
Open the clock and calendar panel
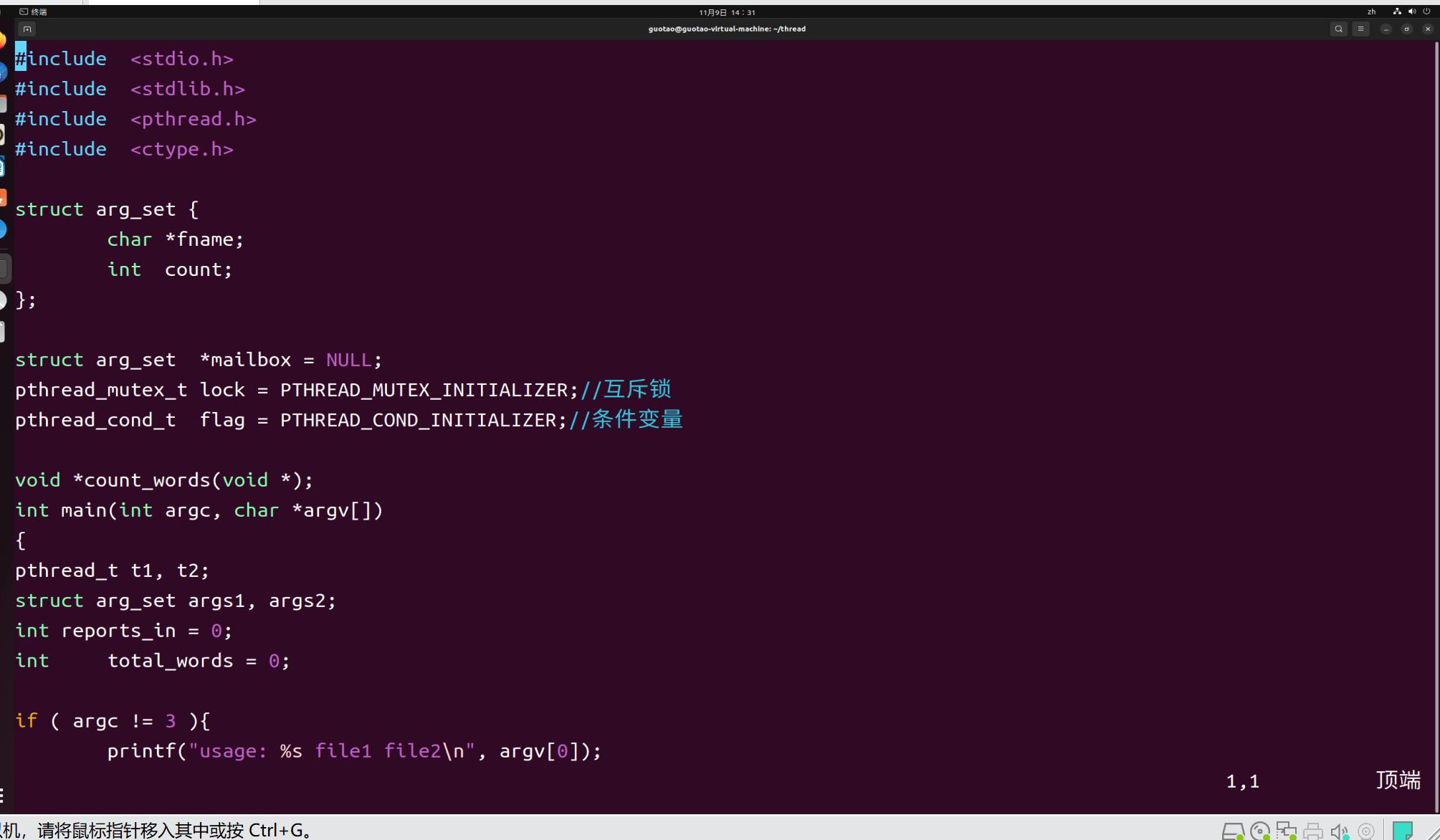click(727, 12)
